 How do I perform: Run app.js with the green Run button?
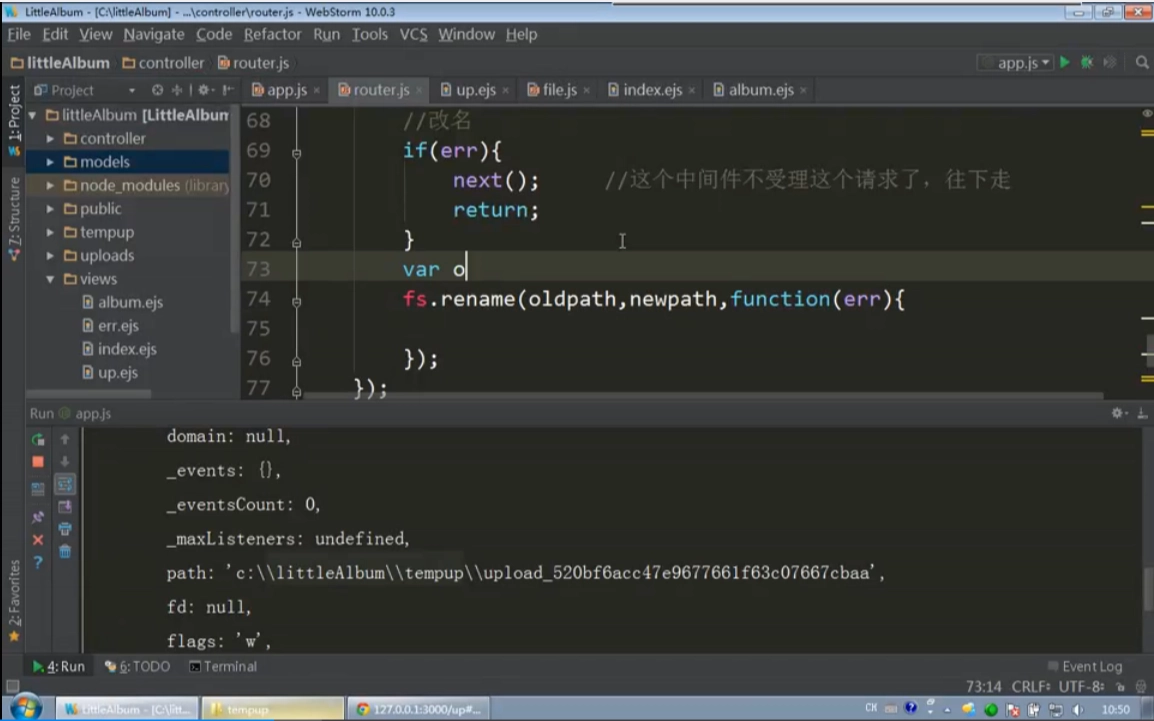coord(1063,62)
